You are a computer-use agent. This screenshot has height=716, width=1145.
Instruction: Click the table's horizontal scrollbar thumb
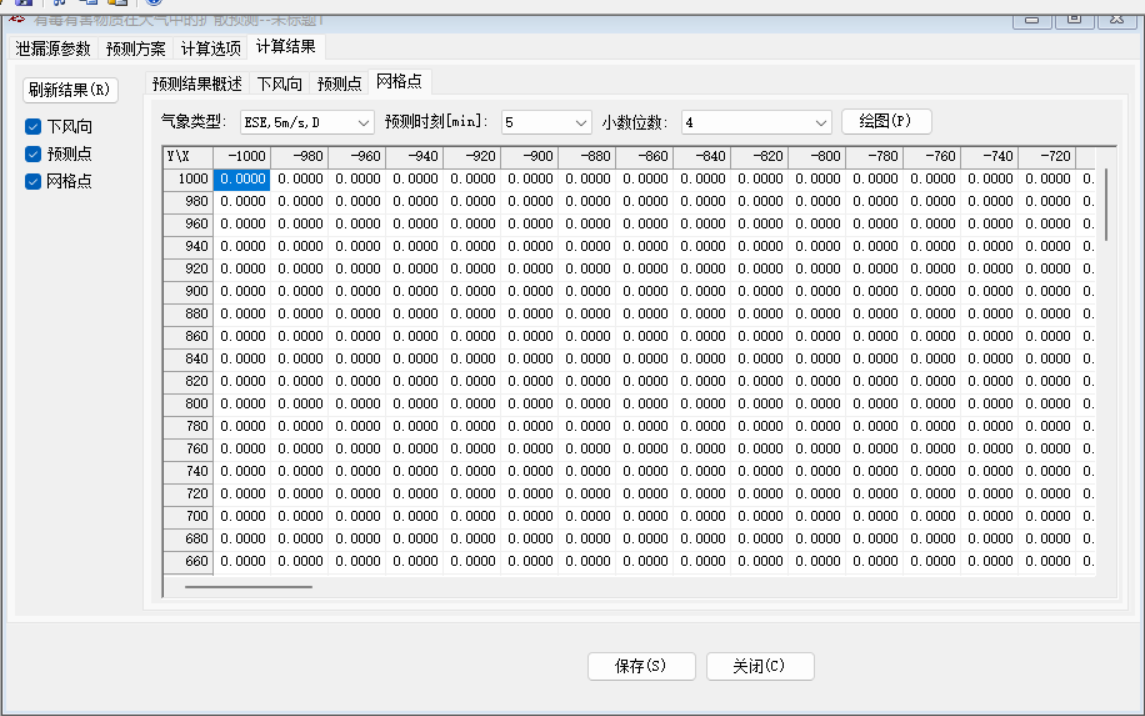[x=248, y=586]
